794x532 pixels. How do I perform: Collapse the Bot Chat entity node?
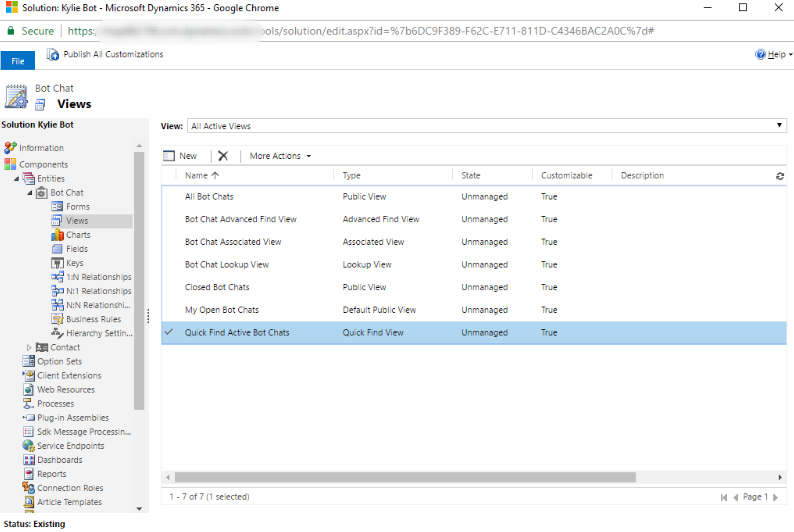(29, 193)
